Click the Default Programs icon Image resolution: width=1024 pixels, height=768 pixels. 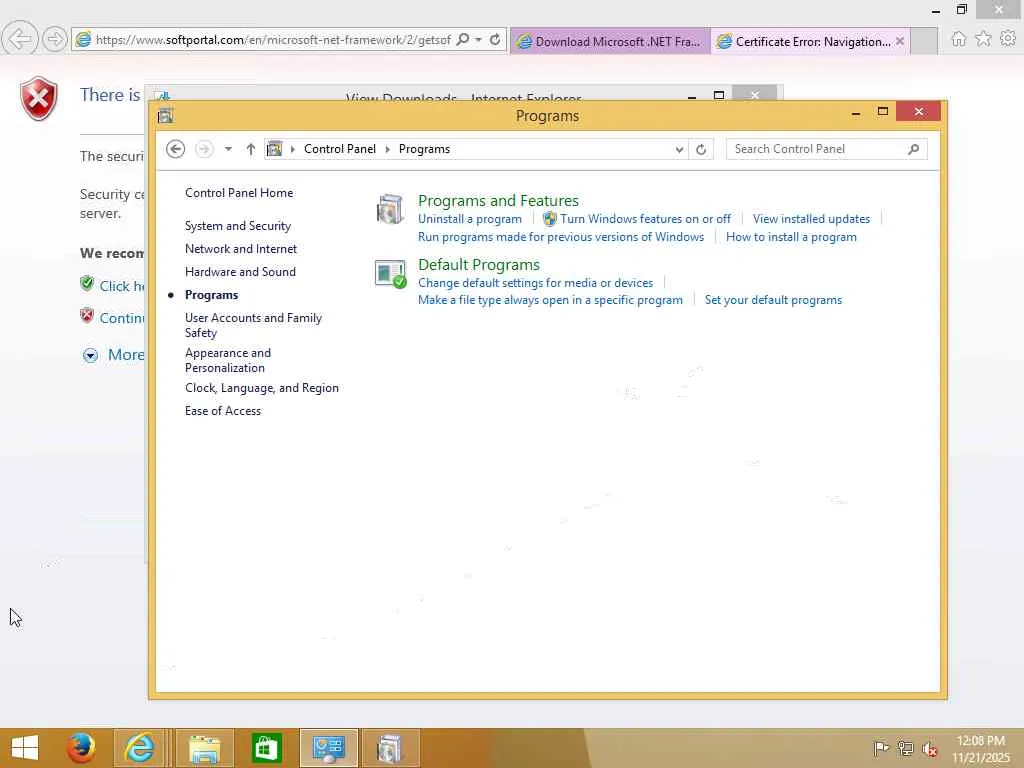pos(391,274)
